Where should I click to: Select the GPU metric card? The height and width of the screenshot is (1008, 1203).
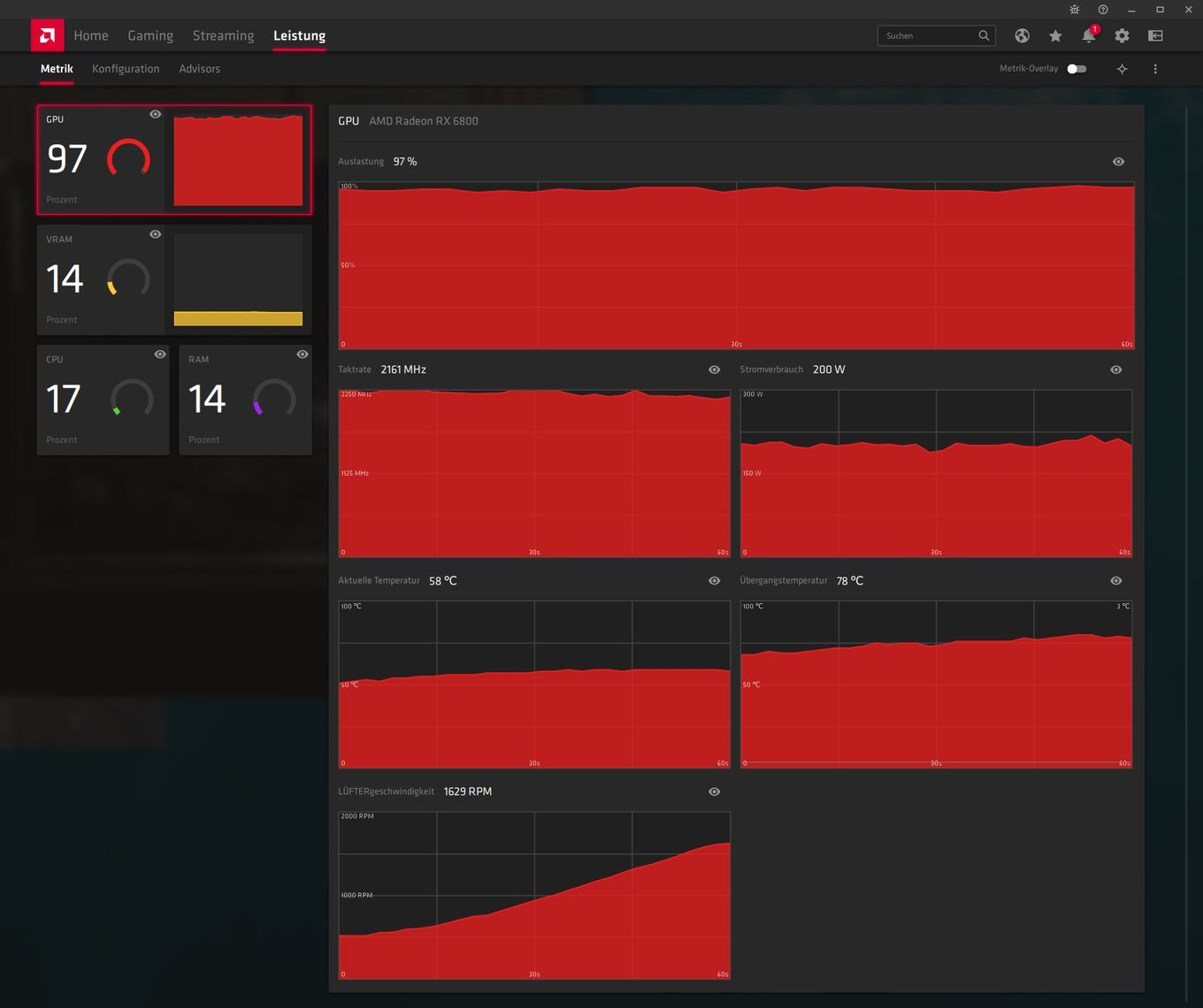pyautogui.click(x=174, y=160)
